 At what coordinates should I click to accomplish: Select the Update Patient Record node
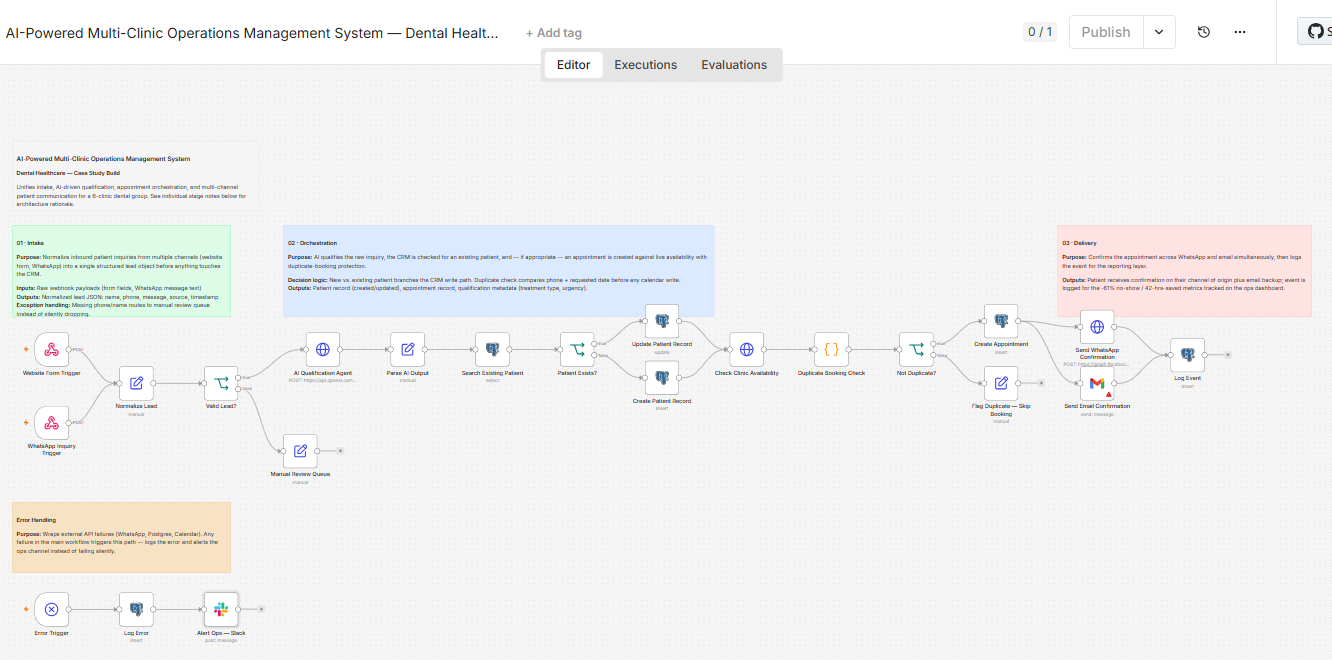tap(662, 322)
